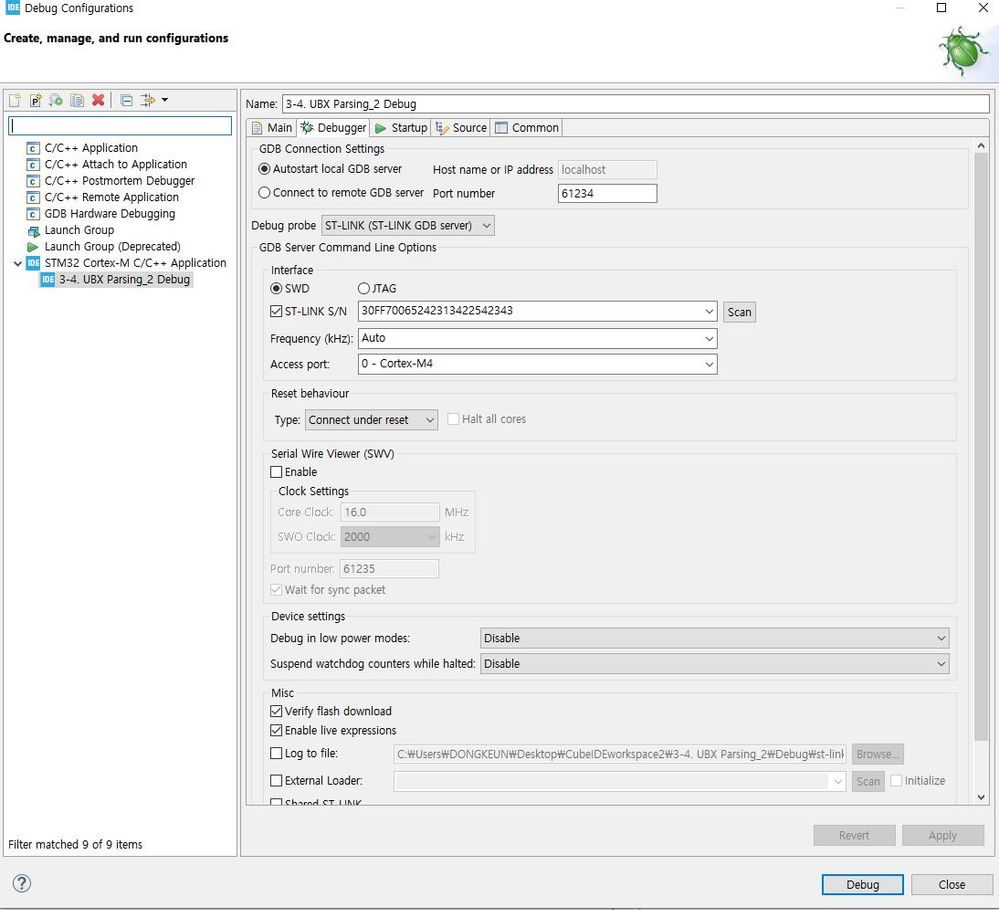The height and width of the screenshot is (910, 999).
Task: Click the New launch configuration icon
Action: tap(15, 100)
